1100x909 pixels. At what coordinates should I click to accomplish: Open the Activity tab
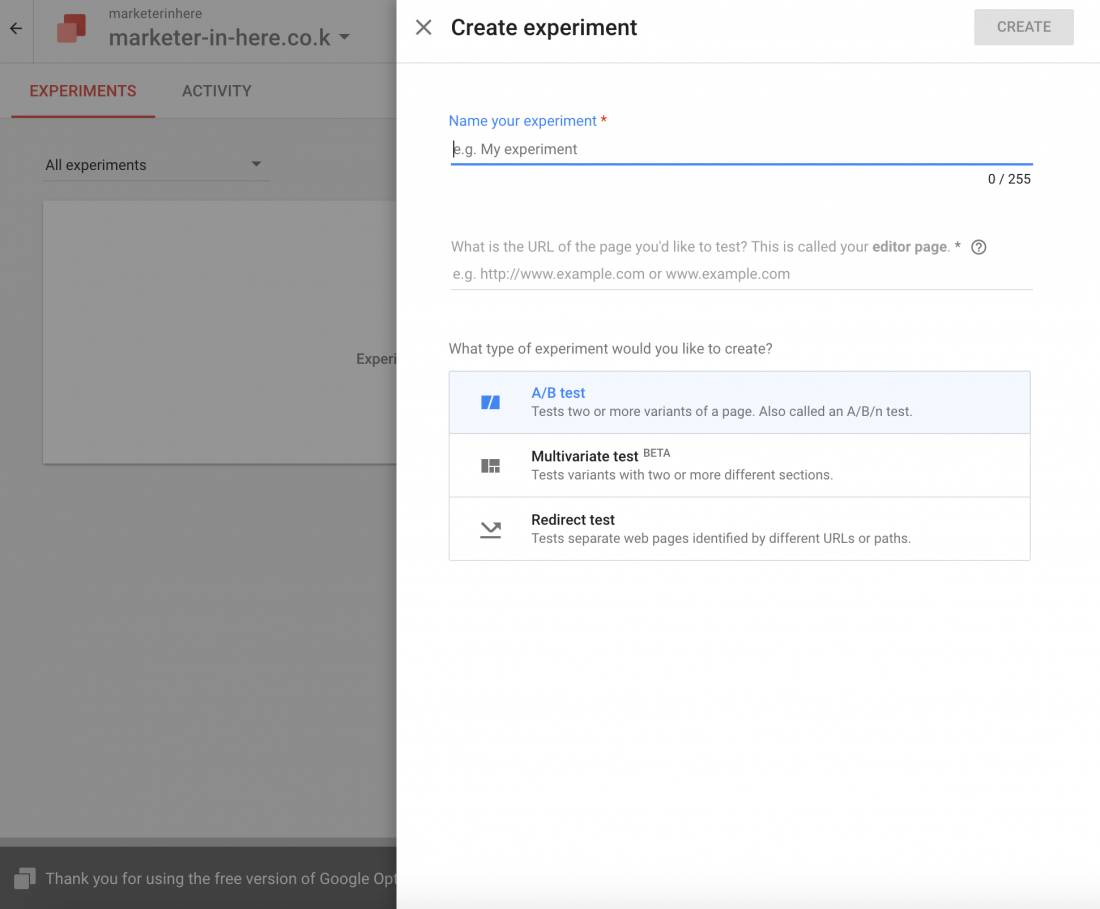[x=216, y=91]
